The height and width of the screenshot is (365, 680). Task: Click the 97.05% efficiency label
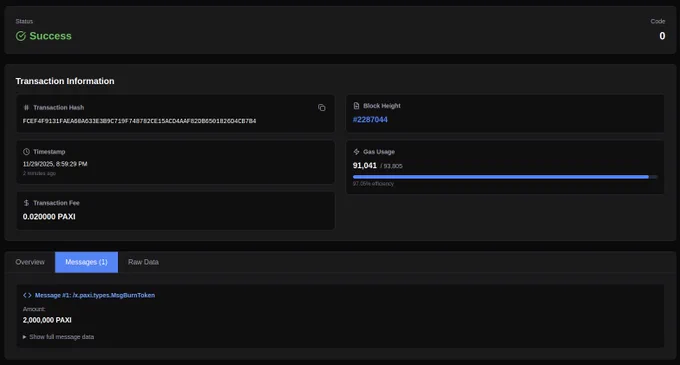pyautogui.click(x=373, y=184)
